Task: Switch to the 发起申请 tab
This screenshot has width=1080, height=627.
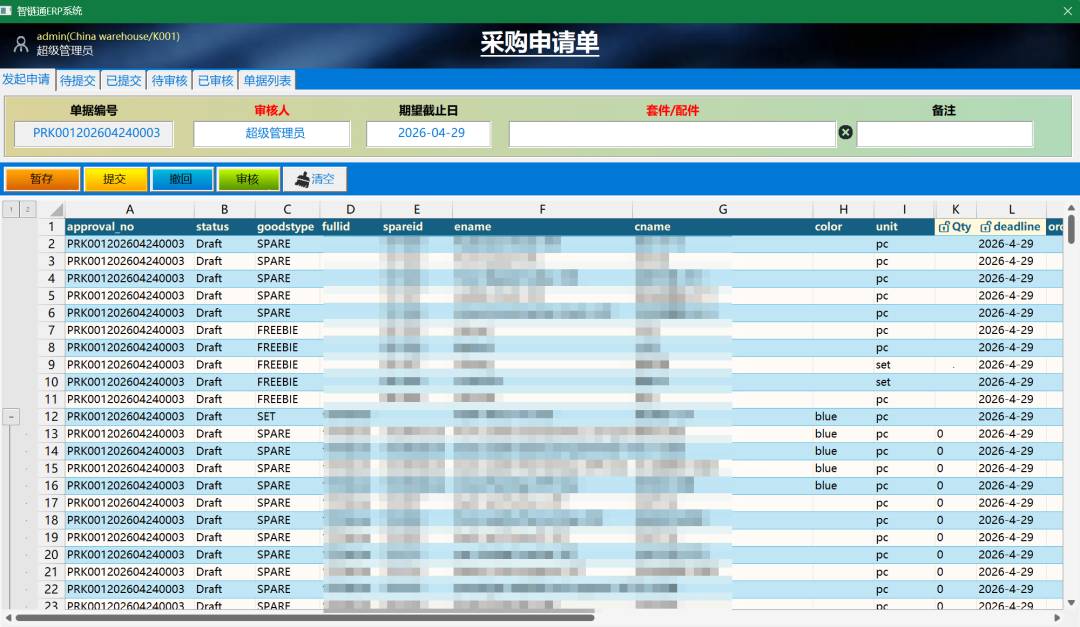Action: click(x=26, y=79)
